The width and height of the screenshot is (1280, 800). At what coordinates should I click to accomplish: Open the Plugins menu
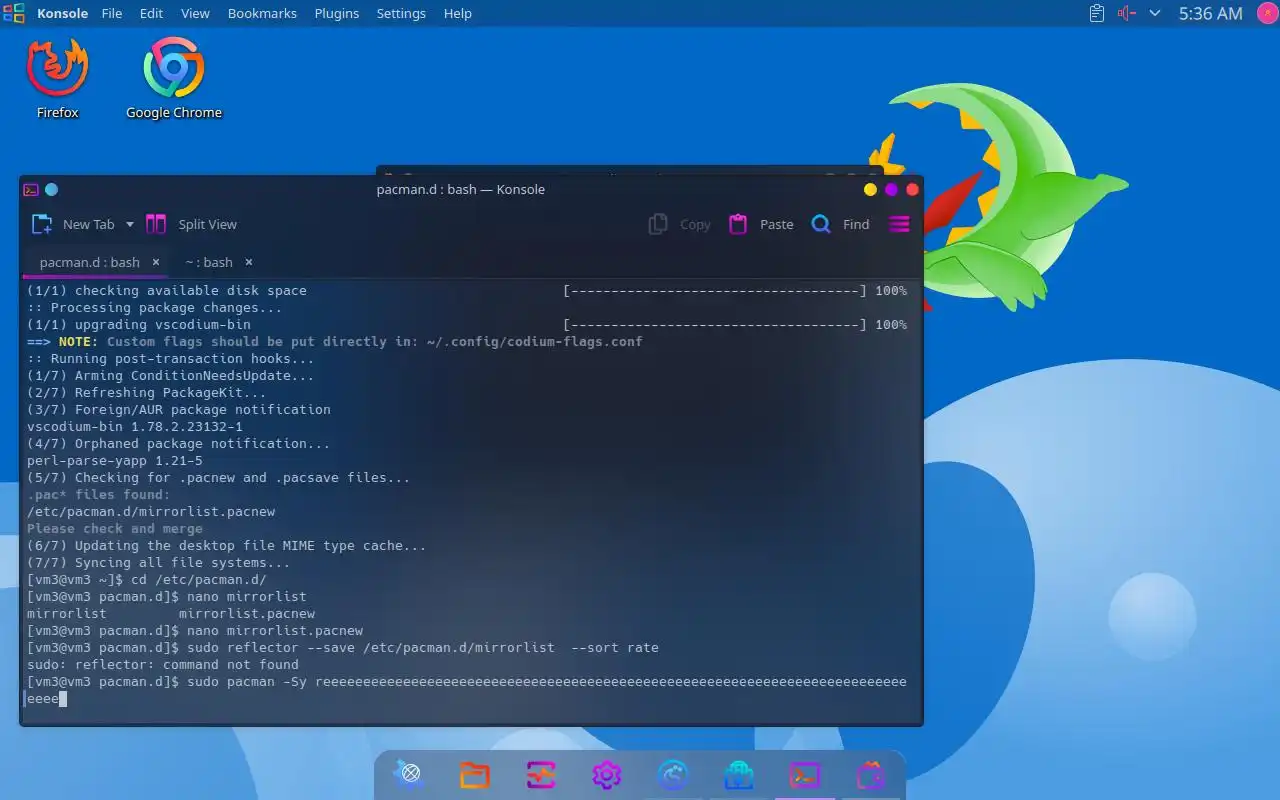tap(336, 13)
